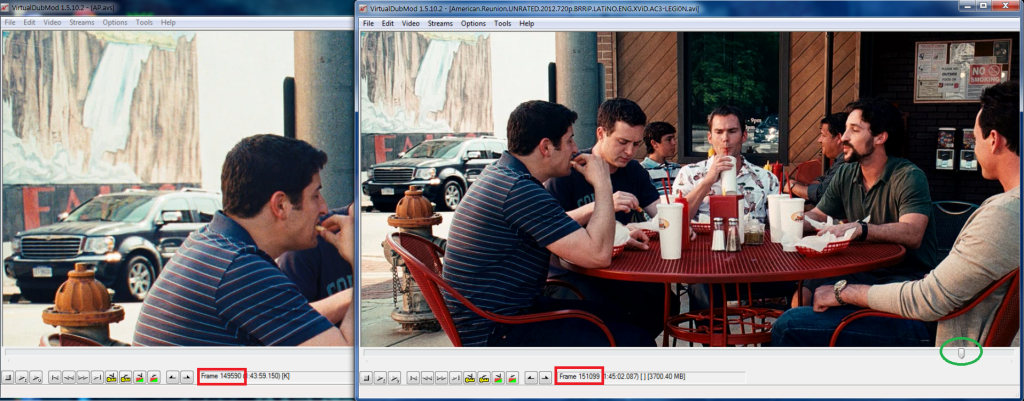
Task: Jump to next keyframe in AP.avs window
Action: [x=125, y=377]
